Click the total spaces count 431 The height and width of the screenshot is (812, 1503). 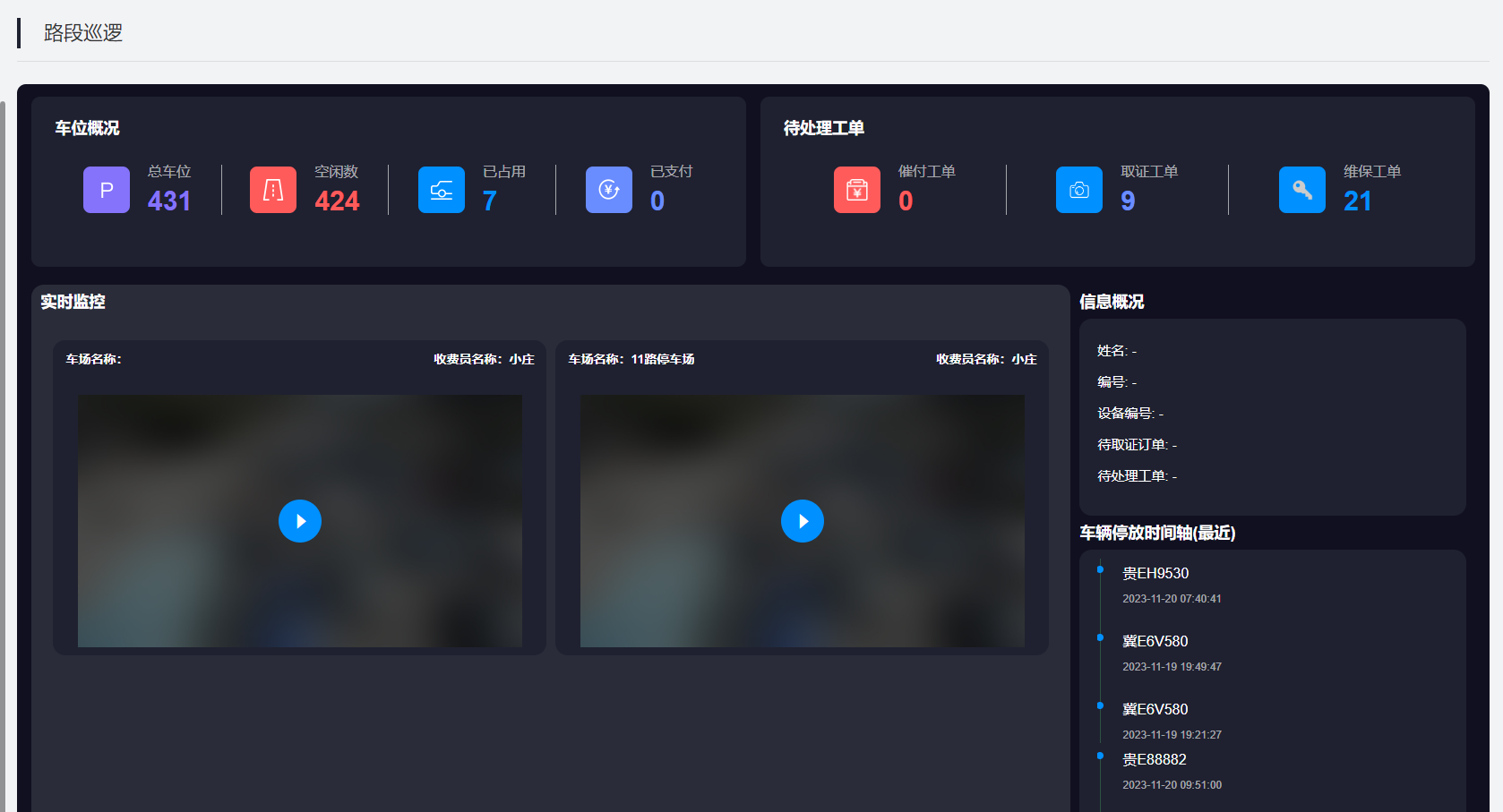click(x=169, y=201)
